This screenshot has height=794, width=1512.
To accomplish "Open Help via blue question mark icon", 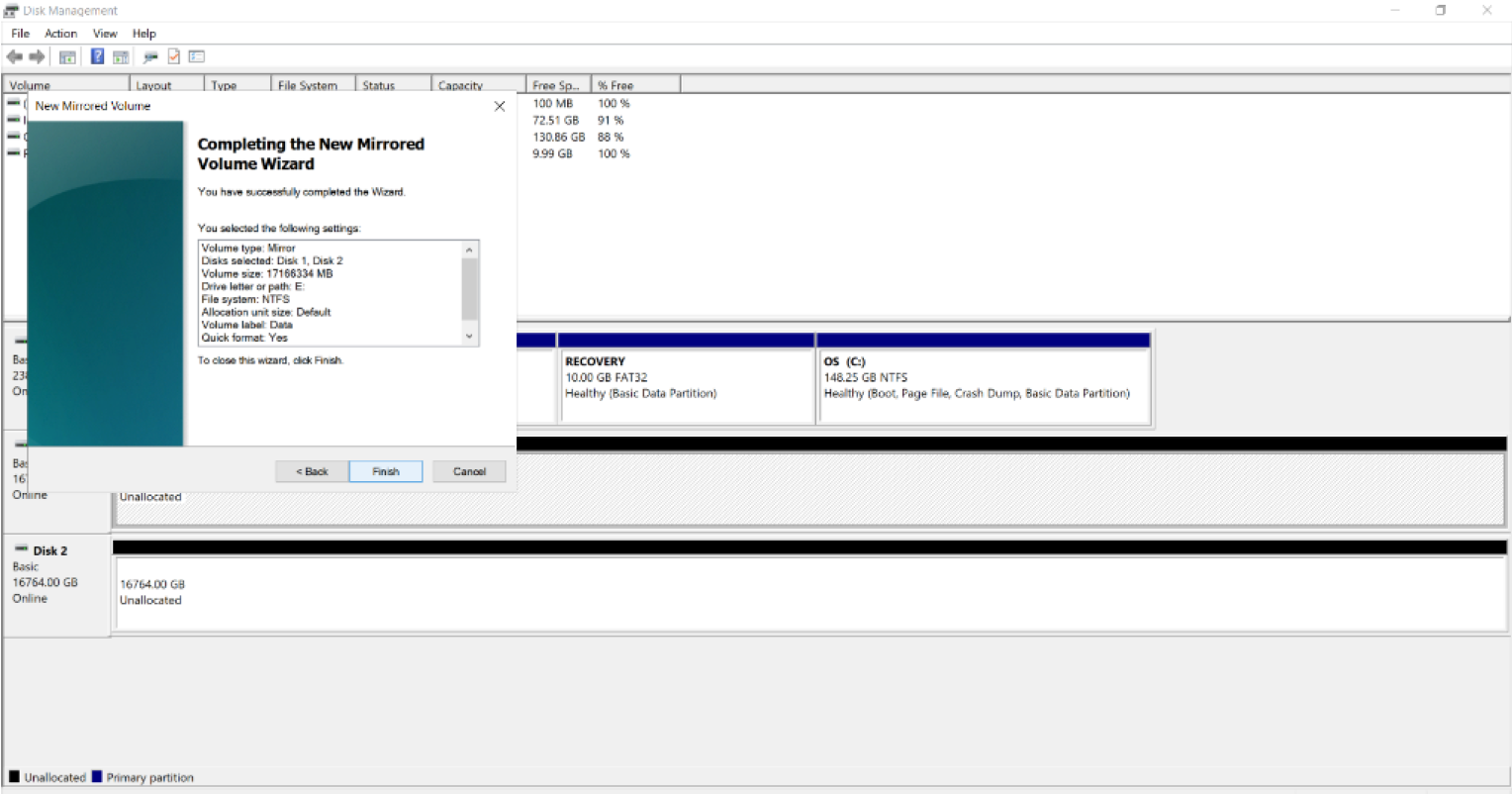I will pos(97,56).
